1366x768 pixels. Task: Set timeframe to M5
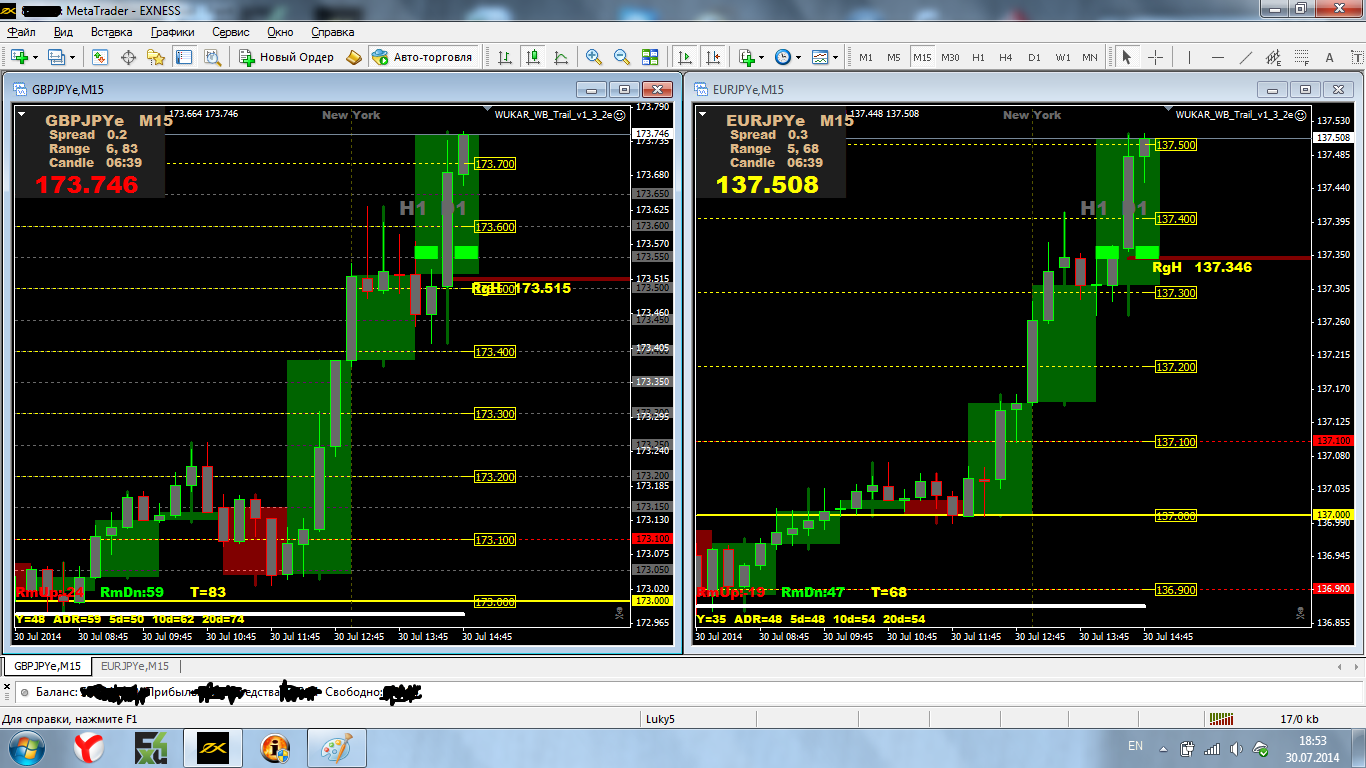(x=894, y=57)
